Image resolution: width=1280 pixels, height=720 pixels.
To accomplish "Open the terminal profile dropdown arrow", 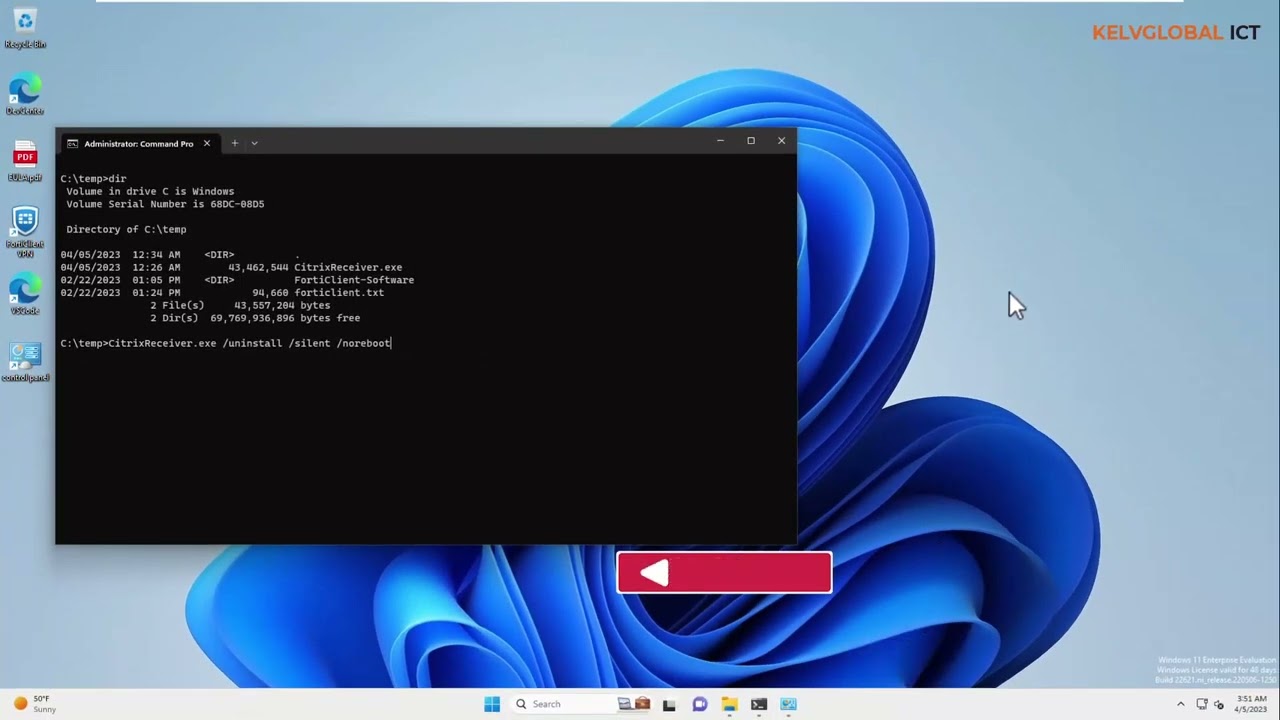I will click(254, 143).
